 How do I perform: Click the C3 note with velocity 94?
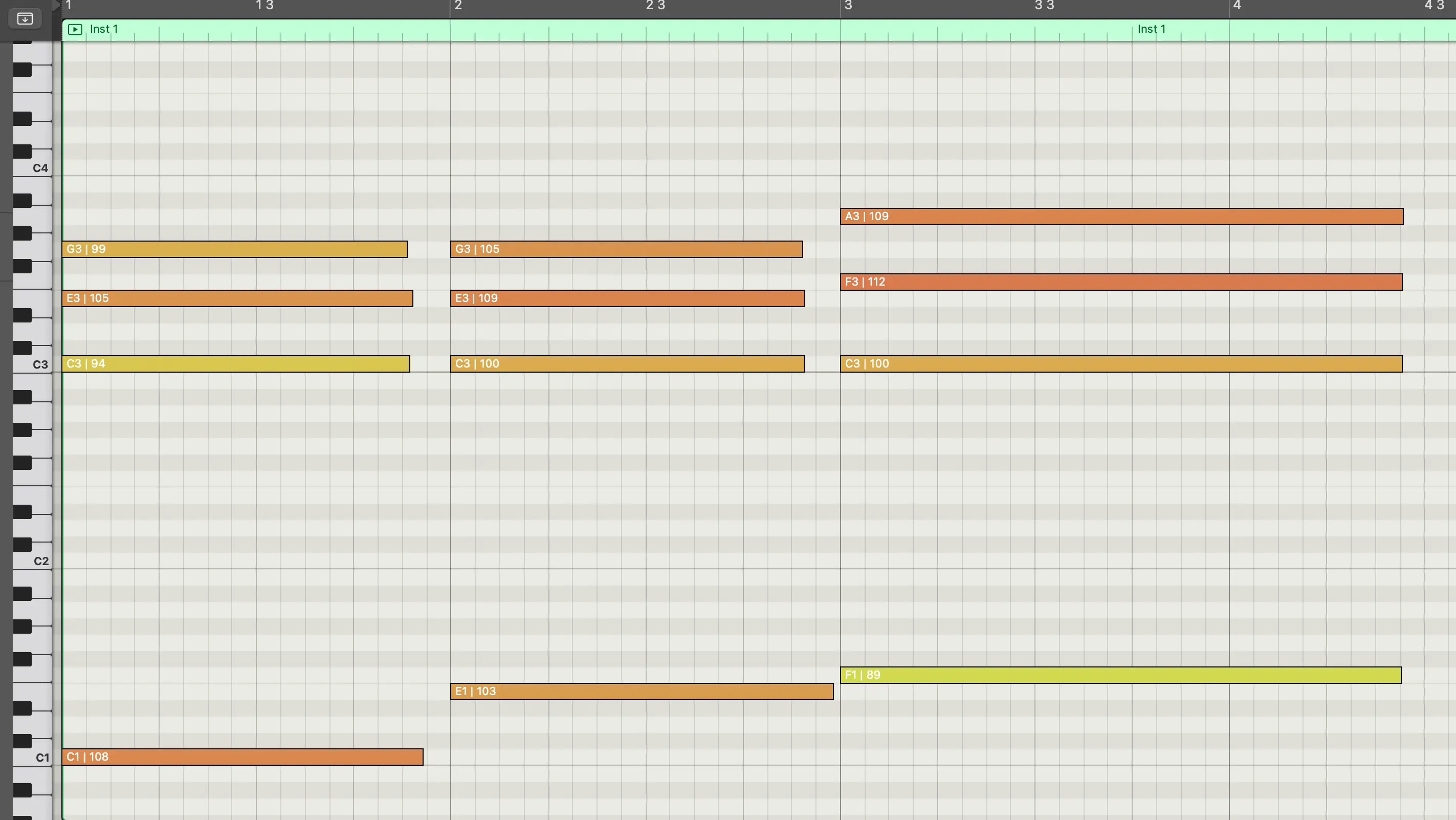click(235, 364)
